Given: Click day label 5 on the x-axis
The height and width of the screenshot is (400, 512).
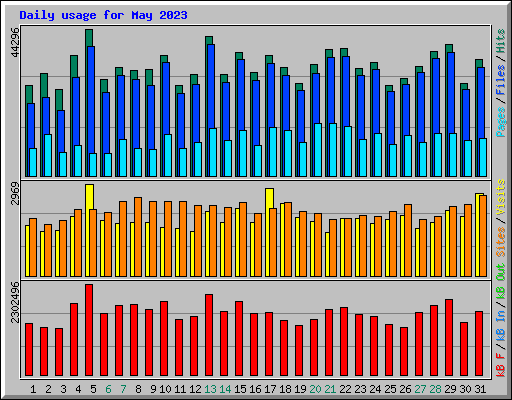Looking at the screenshot, I should (x=93, y=389).
